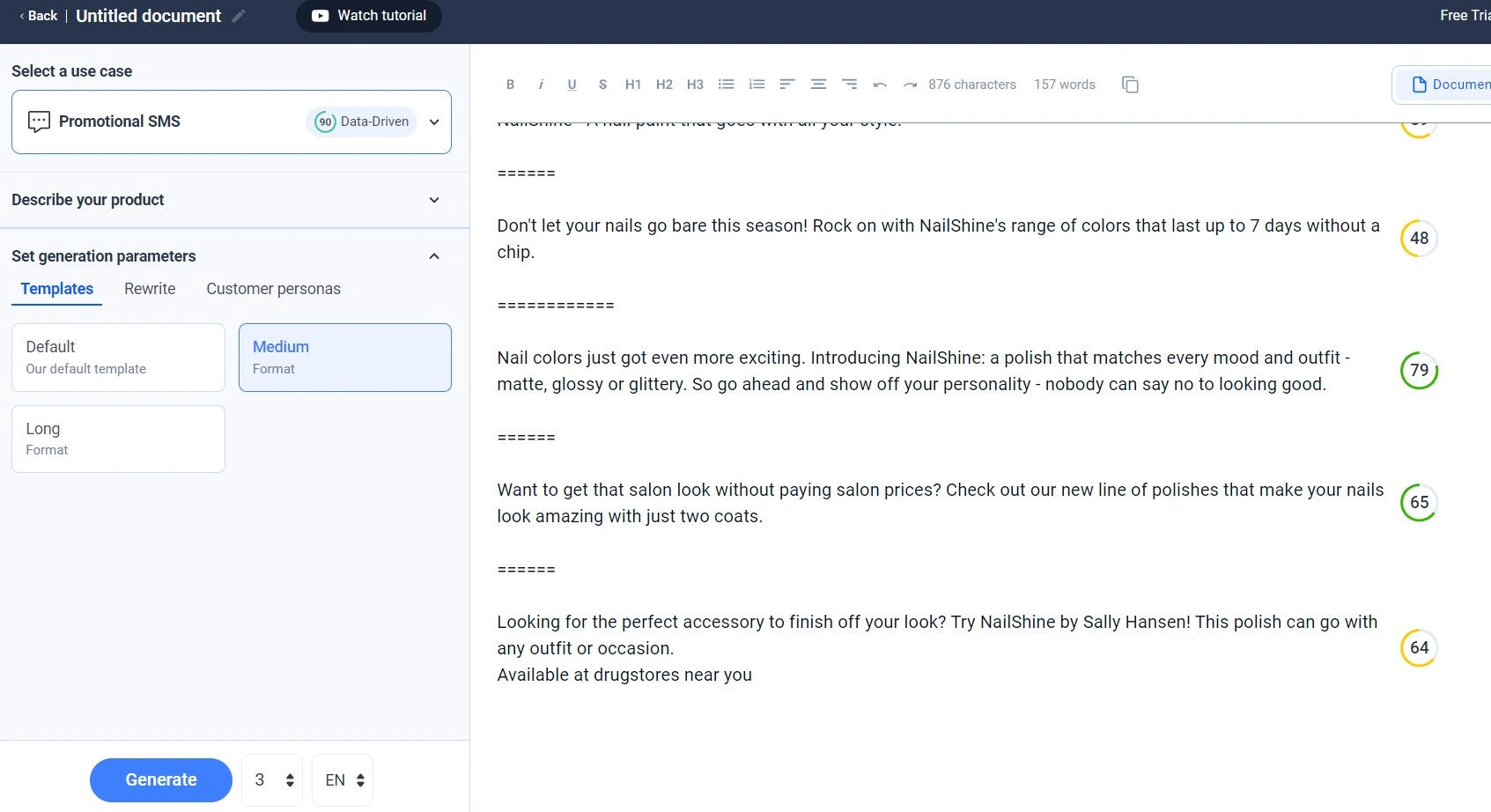Viewport: 1491px width, 812px height.
Task: Align text left
Action: [787, 85]
